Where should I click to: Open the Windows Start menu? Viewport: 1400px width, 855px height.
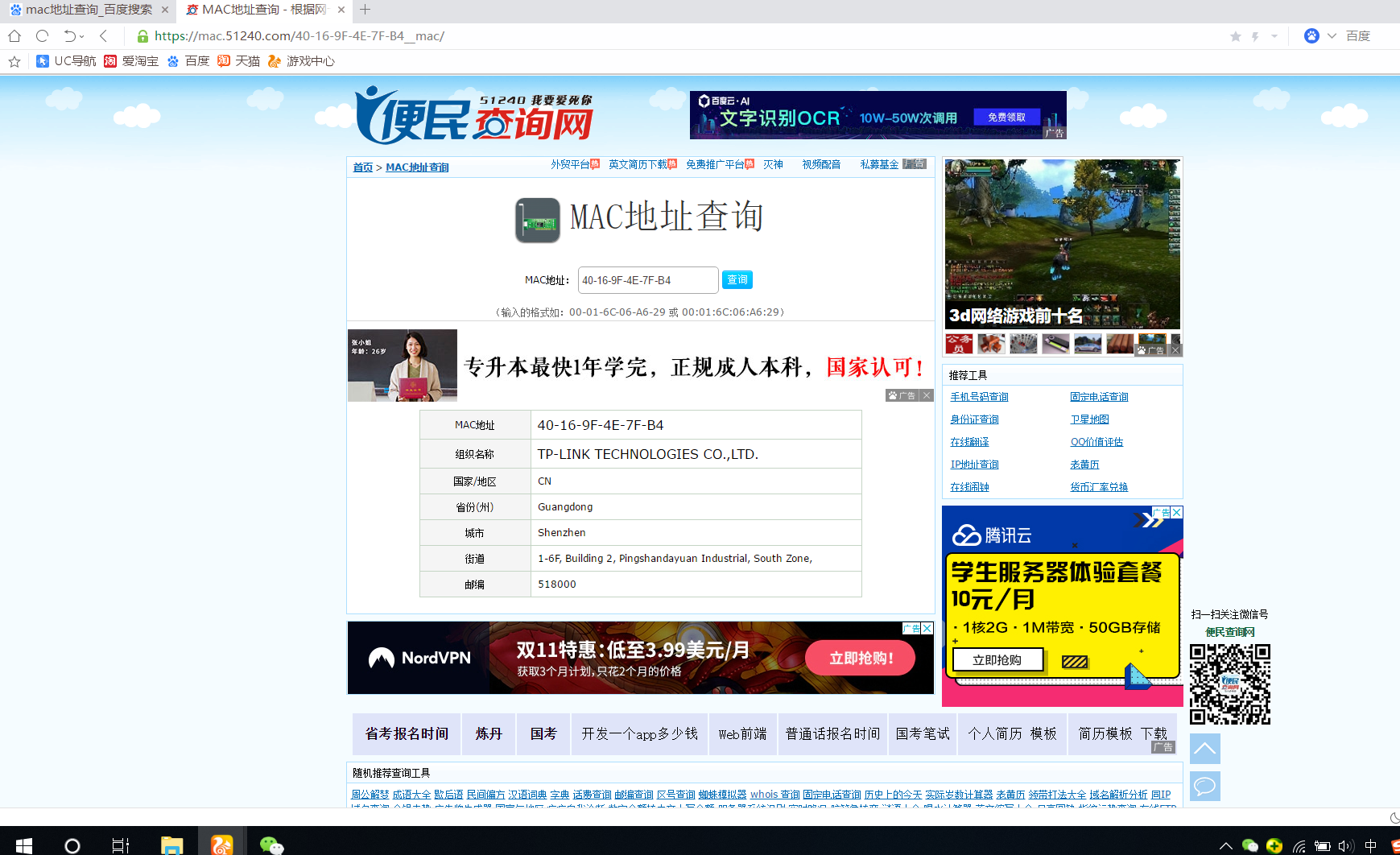pos(24,845)
